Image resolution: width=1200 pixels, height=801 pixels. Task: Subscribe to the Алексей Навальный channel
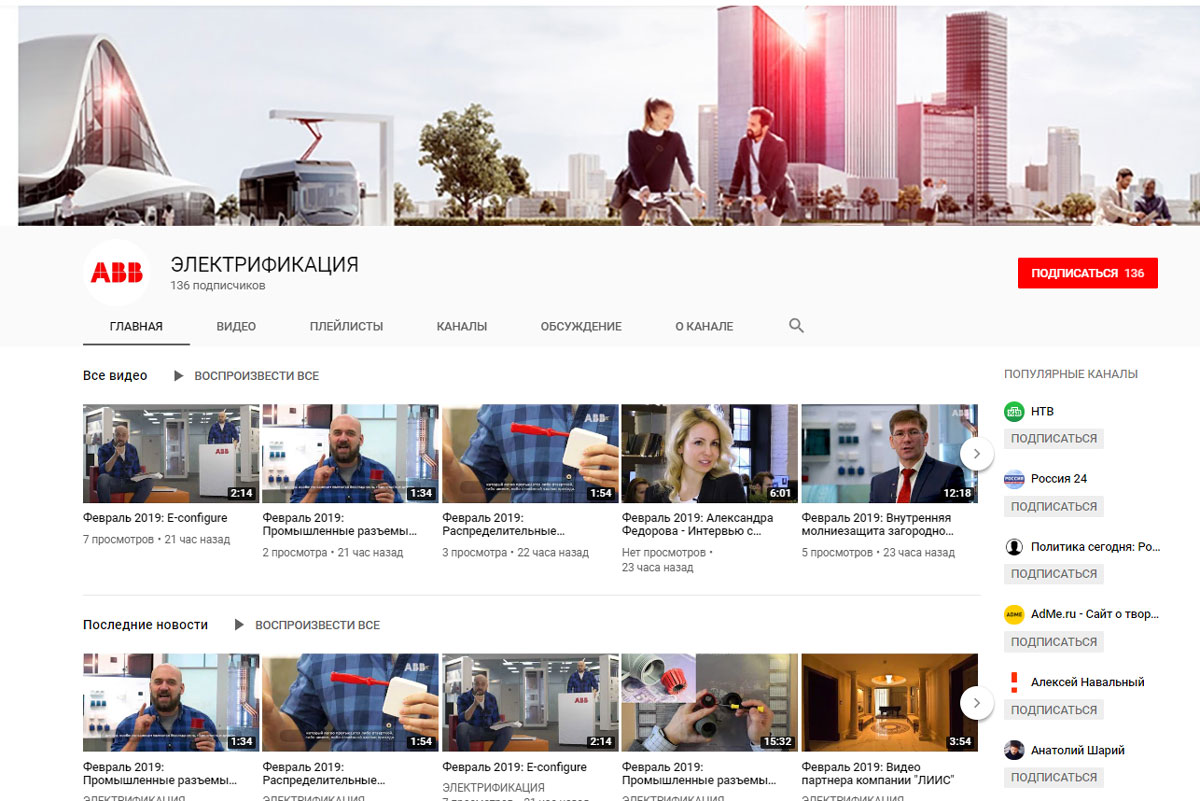coord(1053,710)
